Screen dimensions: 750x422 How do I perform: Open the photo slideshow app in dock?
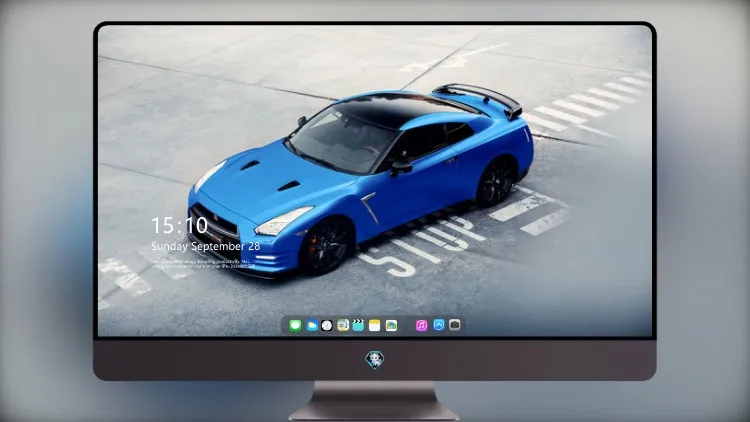[391, 326]
